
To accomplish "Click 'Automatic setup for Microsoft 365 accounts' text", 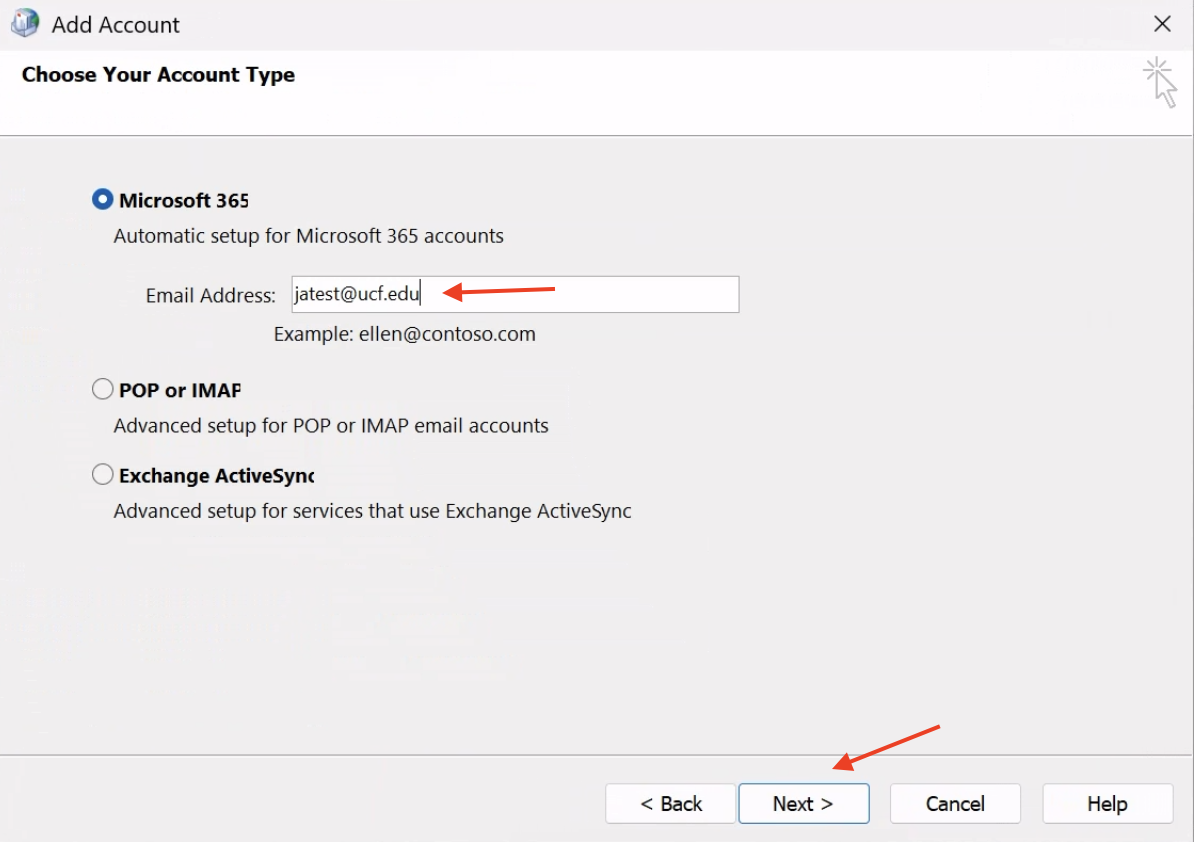I will tap(308, 236).
